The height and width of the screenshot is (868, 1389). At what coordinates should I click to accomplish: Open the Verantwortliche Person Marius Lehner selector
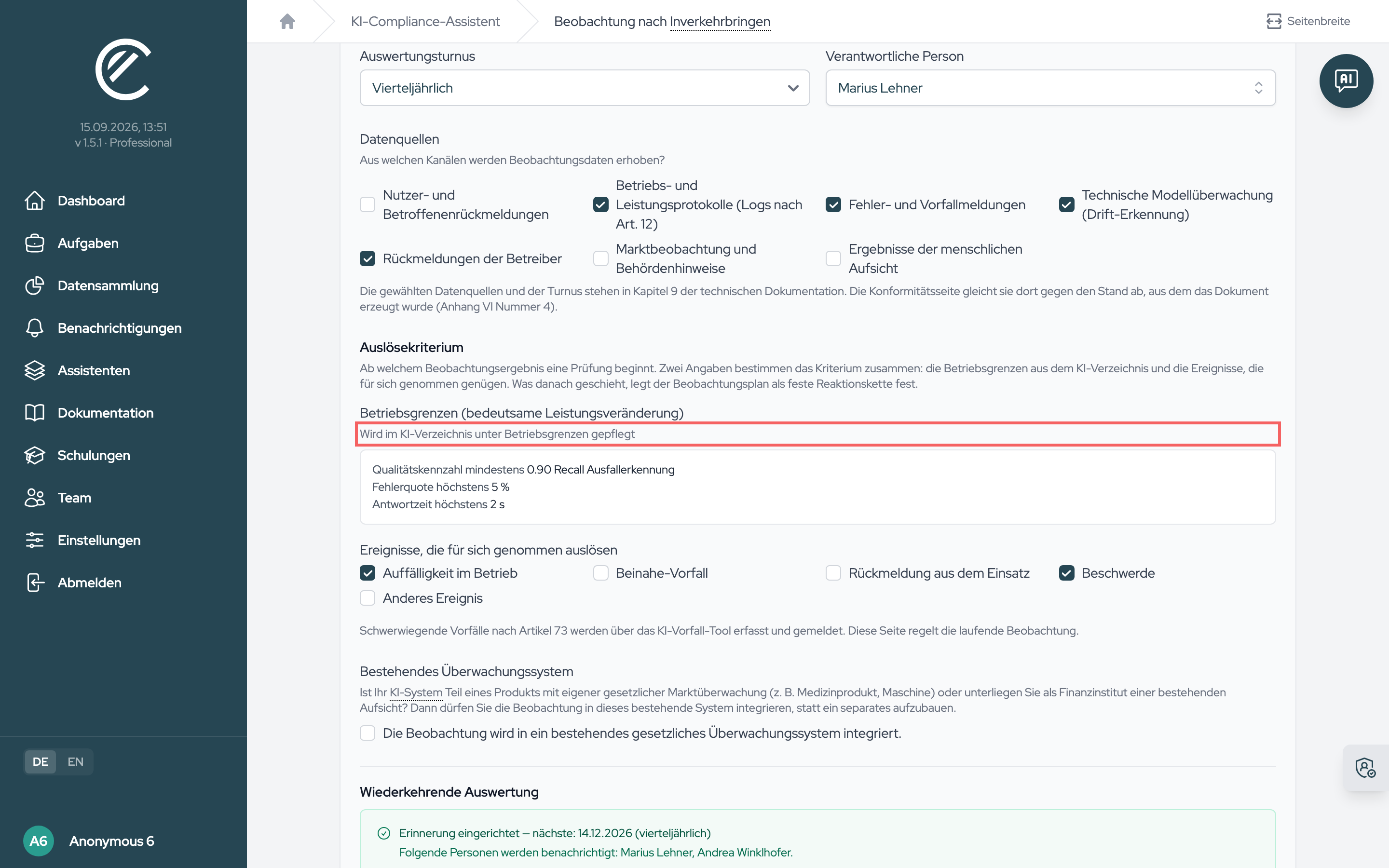(x=1050, y=88)
